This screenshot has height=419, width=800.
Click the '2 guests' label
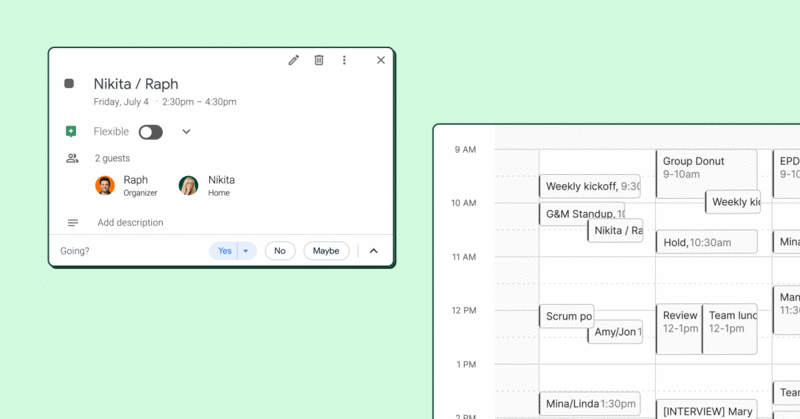(112, 158)
